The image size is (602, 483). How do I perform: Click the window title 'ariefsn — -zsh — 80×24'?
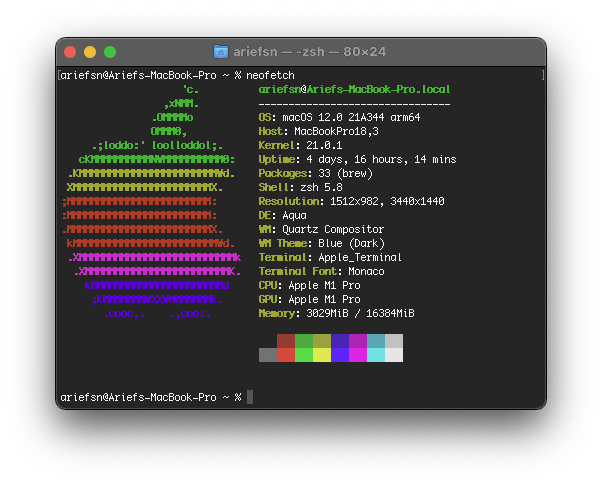tap(309, 51)
